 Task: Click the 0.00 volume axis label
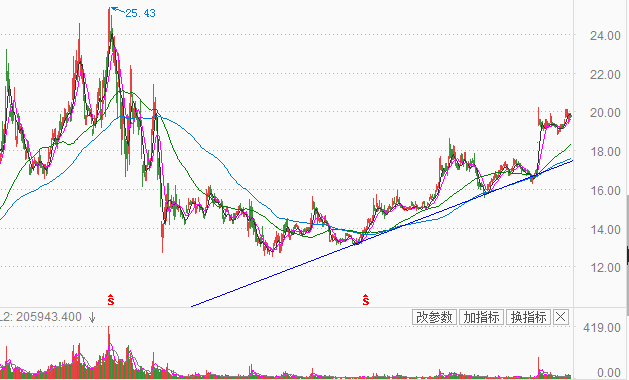point(609,373)
